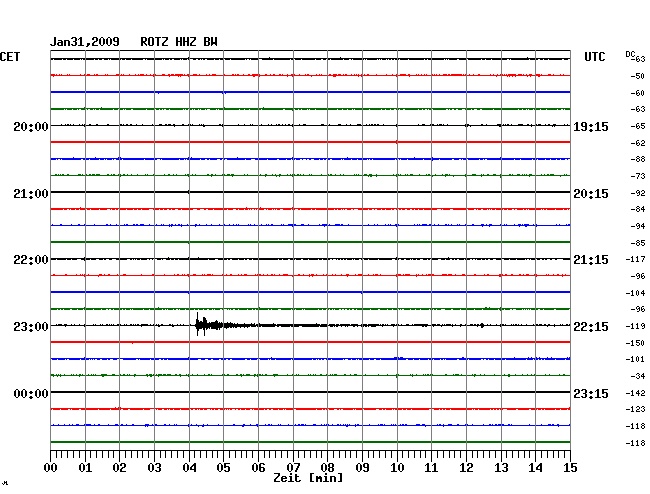Image resolution: width=650 pixels, height=494 pixels.
Task: Select minute tick label 07 on axis
Action: point(293,468)
